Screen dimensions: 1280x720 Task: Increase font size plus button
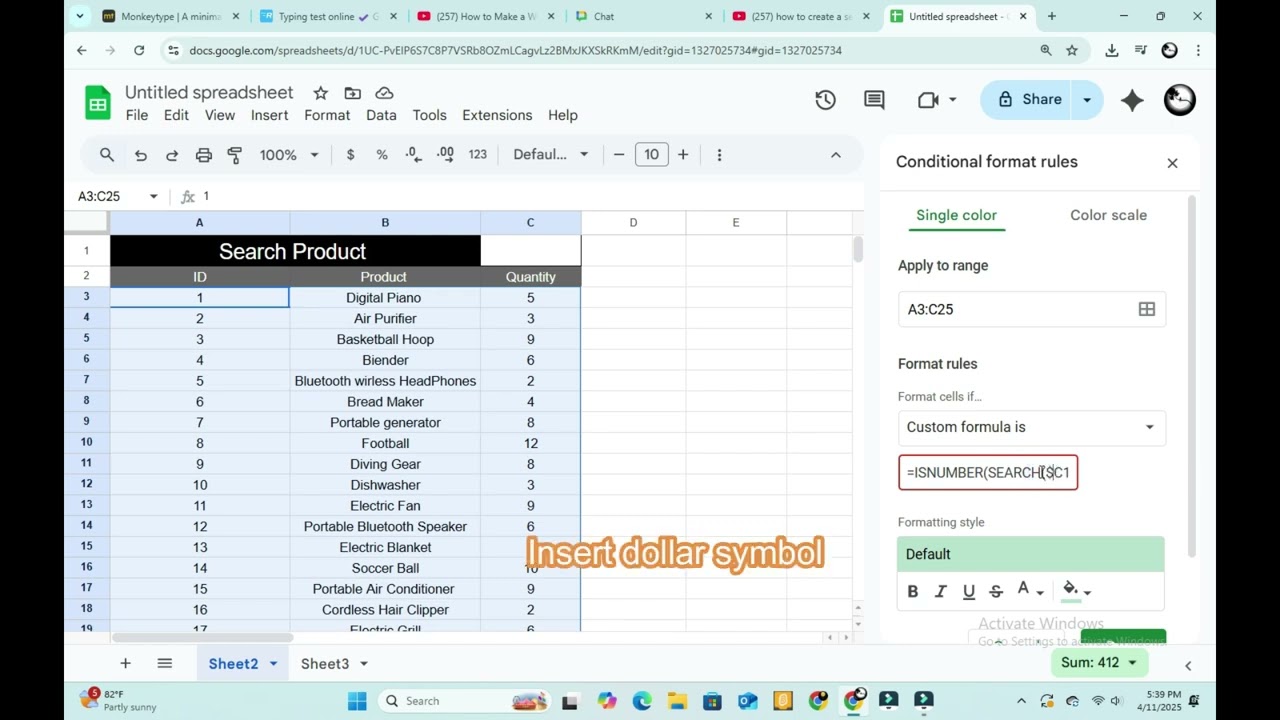tap(683, 155)
